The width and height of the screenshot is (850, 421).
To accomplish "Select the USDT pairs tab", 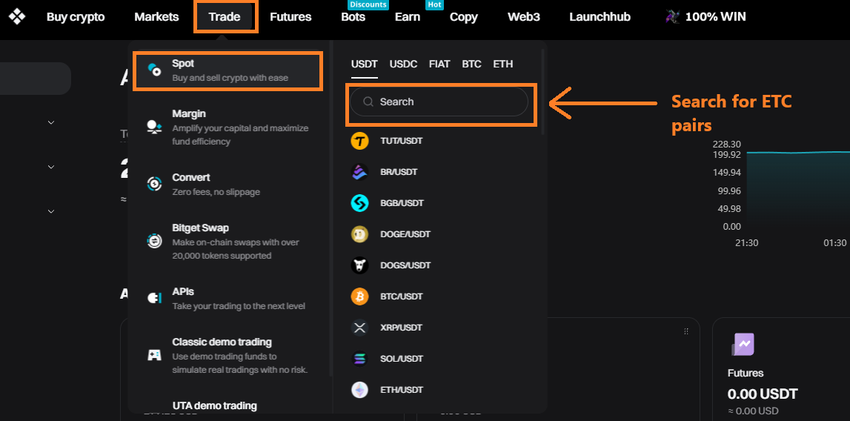I will tap(364, 64).
